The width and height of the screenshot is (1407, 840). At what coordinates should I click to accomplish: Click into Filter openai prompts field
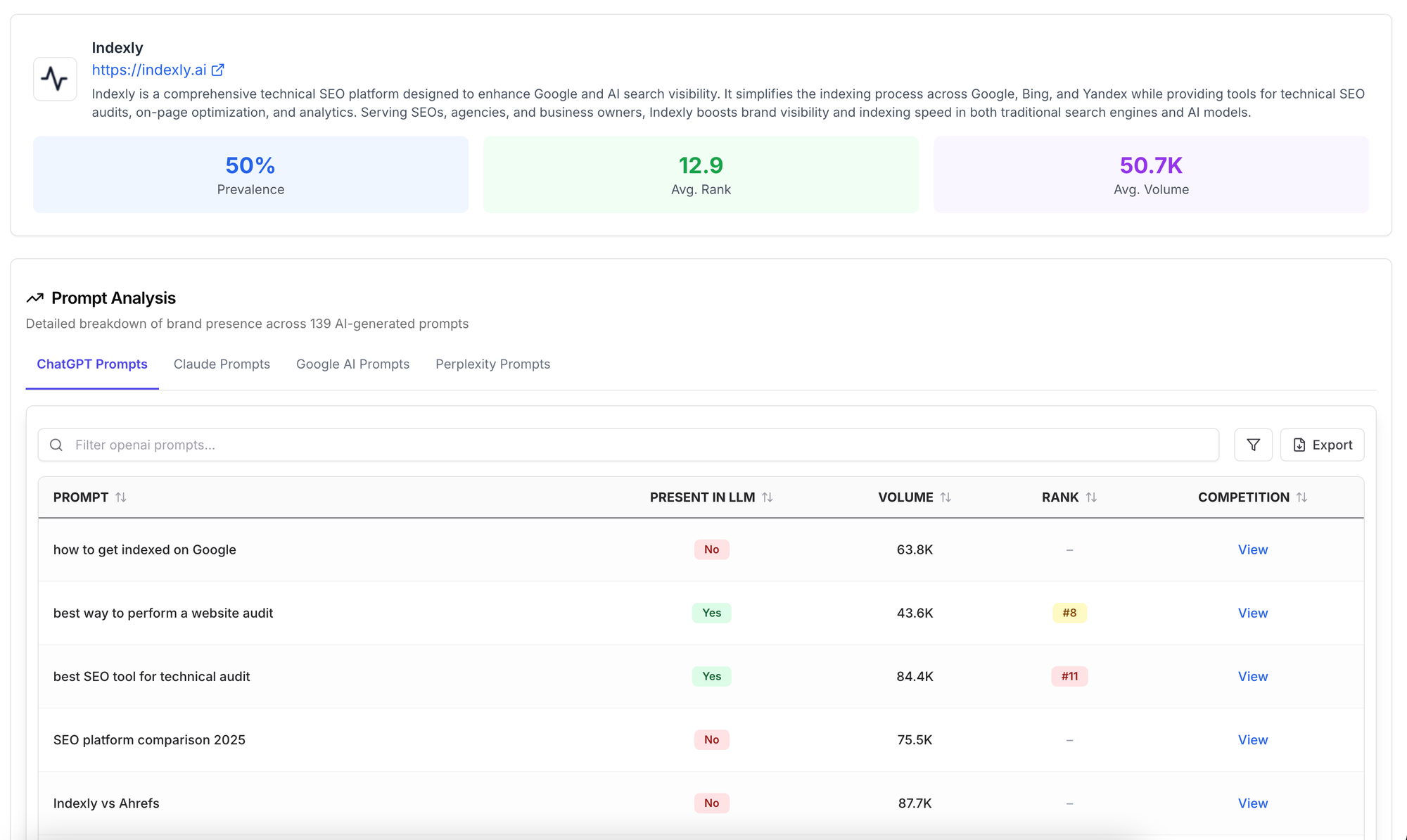point(633,445)
